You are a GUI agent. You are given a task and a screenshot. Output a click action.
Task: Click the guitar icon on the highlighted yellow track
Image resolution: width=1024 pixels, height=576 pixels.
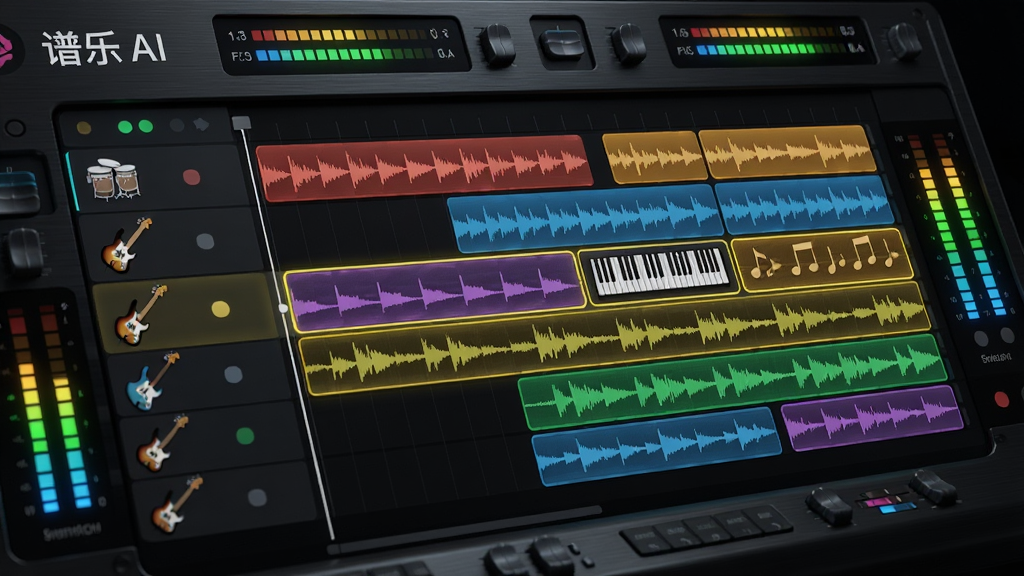[x=140, y=313]
